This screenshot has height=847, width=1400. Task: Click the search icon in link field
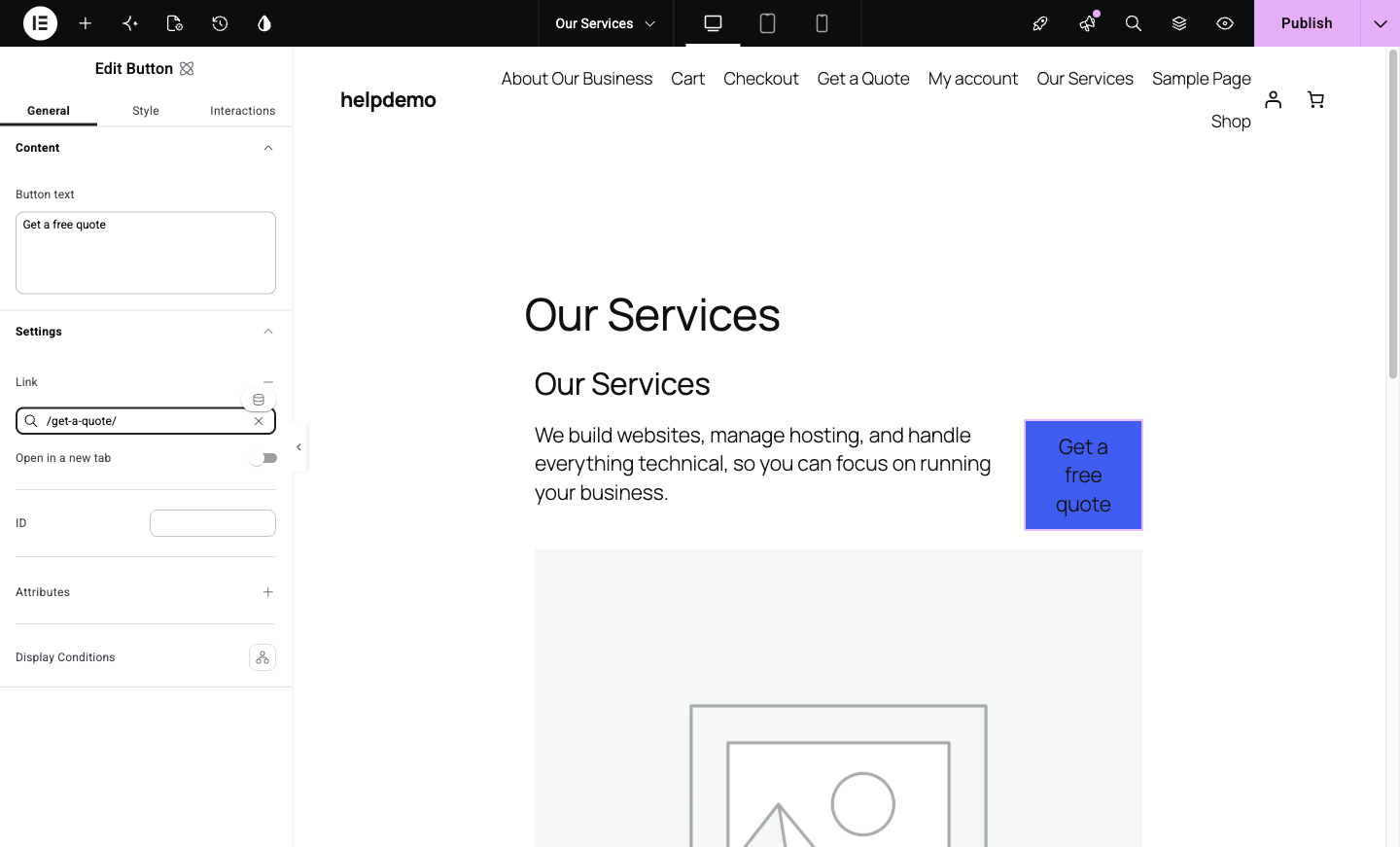point(31,421)
